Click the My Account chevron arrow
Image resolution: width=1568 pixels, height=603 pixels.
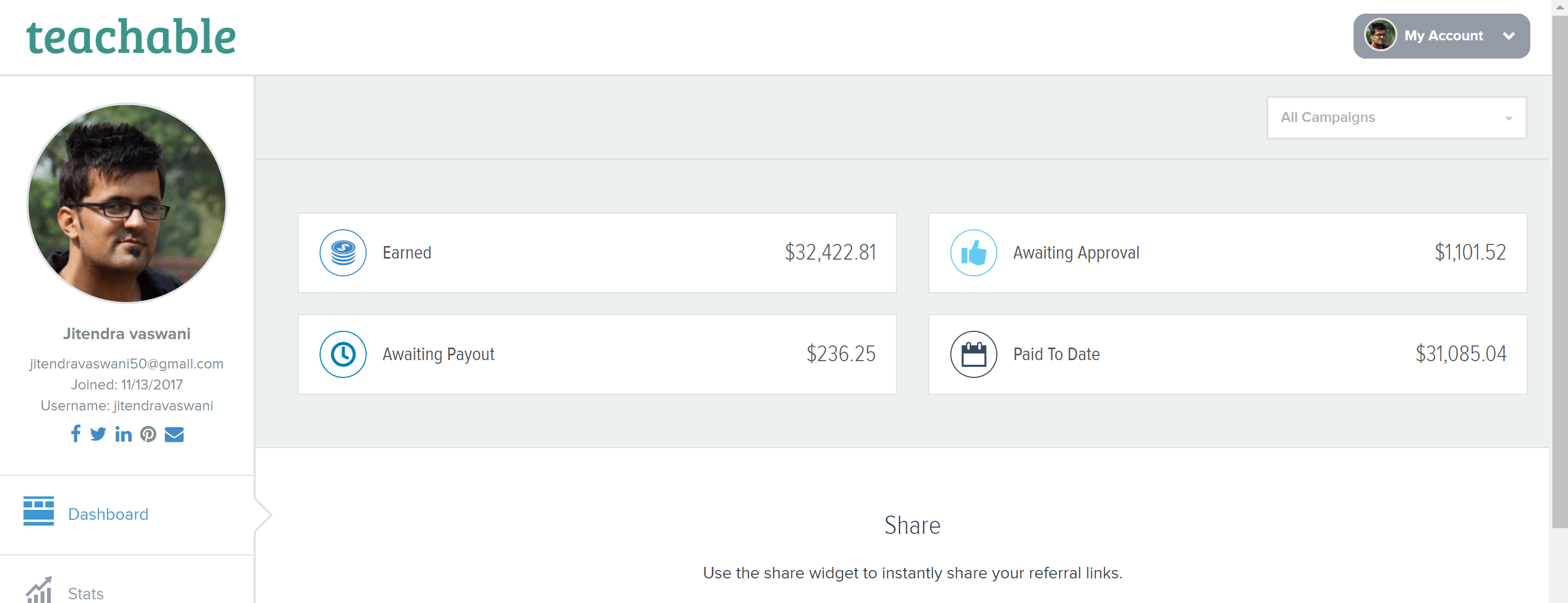1508,36
